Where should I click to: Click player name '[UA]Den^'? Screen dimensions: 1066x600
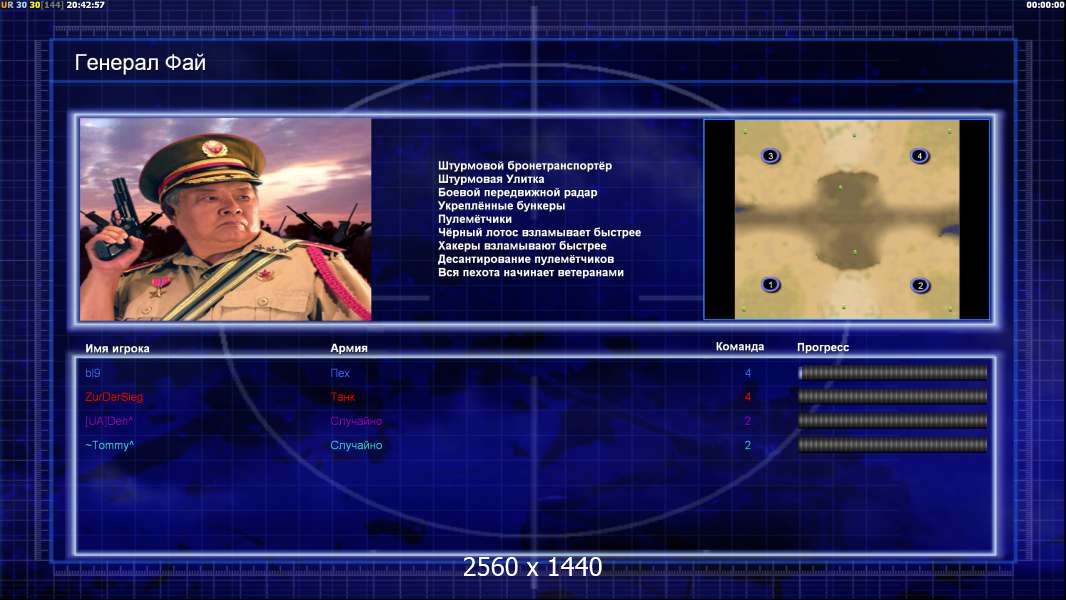coord(109,421)
